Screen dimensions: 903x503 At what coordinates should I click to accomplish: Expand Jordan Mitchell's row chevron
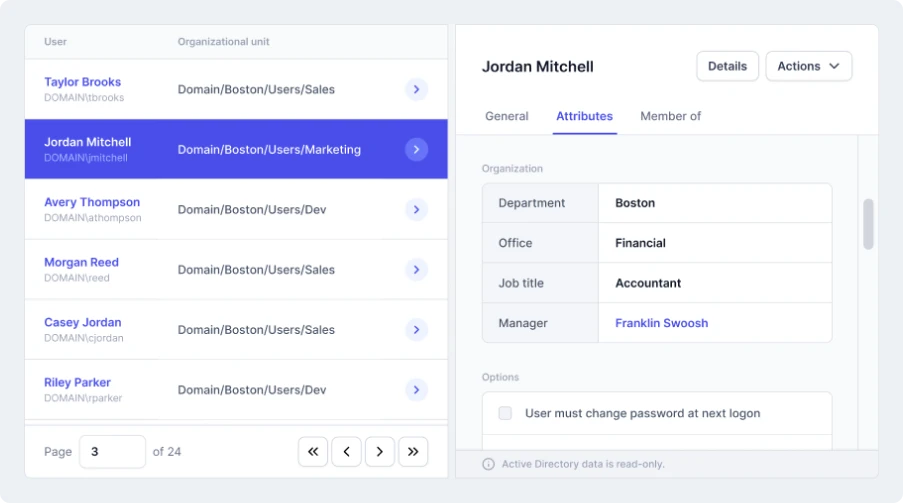coord(416,150)
